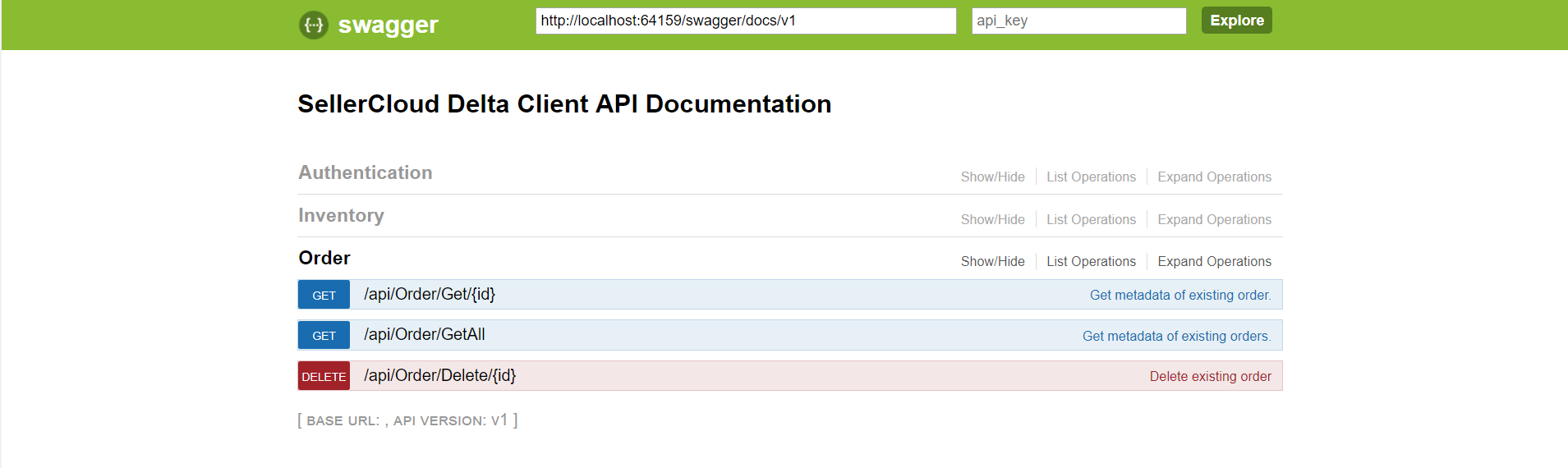The width and height of the screenshot is (1568, 468).
Task: Click the BASE URL and API VERSION footer text
Action: 407,420
